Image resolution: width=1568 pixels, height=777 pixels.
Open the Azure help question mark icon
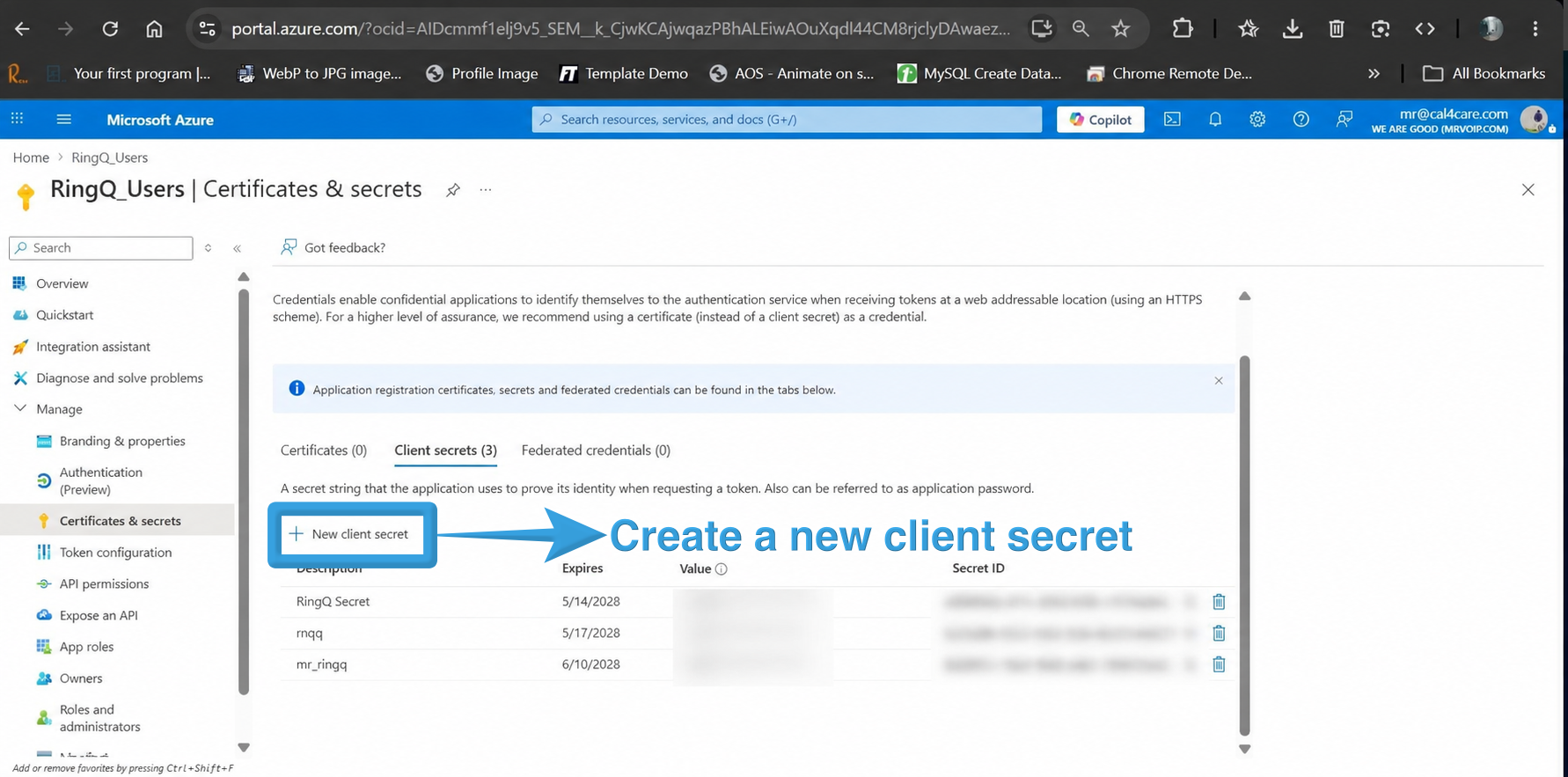(x=1301, y=119)
